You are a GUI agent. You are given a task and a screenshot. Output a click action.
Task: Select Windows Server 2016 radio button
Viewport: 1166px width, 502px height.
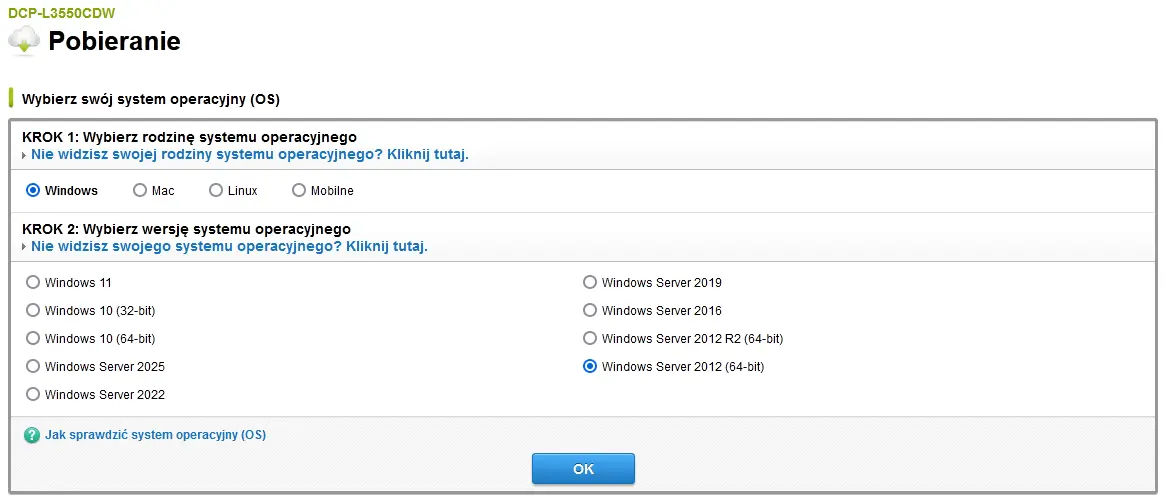point(590,310)
